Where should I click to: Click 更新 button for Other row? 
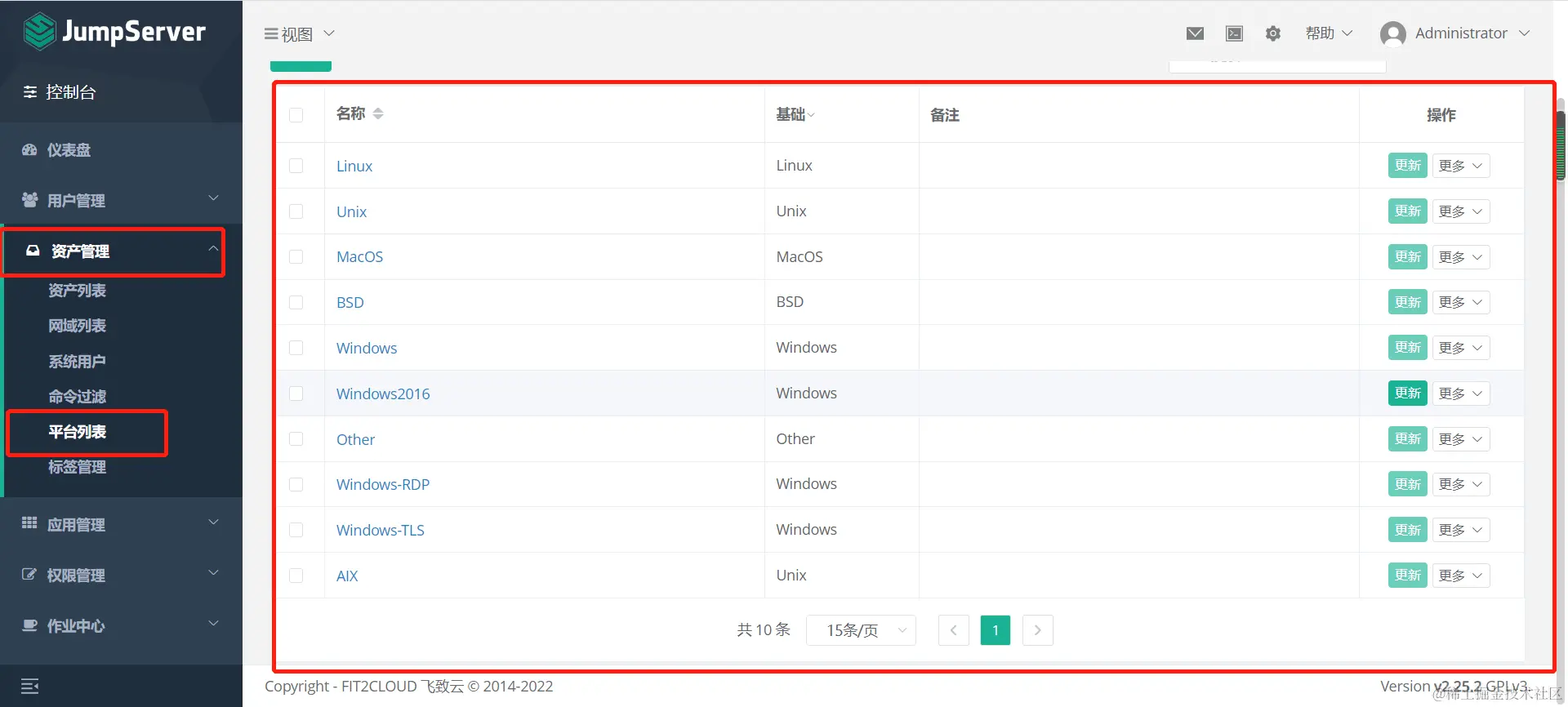click(x=1407, y=439)
